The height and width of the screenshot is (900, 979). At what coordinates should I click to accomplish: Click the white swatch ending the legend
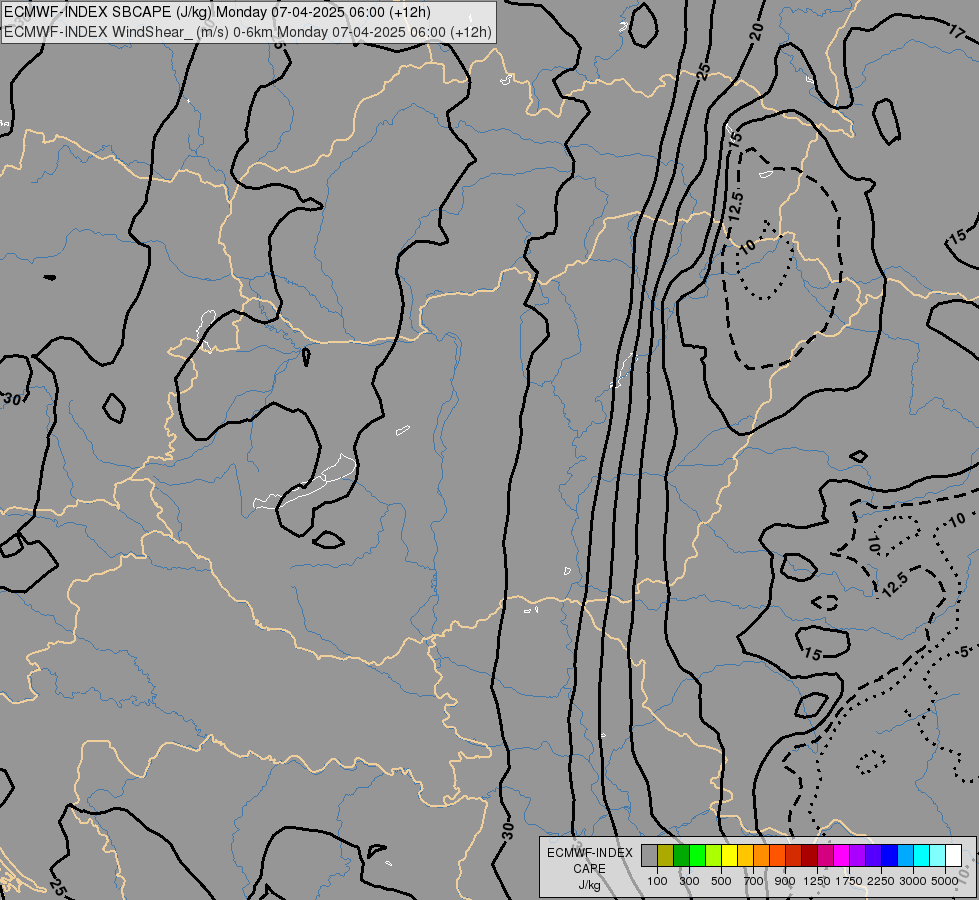pyautogui.click(x=953, y=856)
